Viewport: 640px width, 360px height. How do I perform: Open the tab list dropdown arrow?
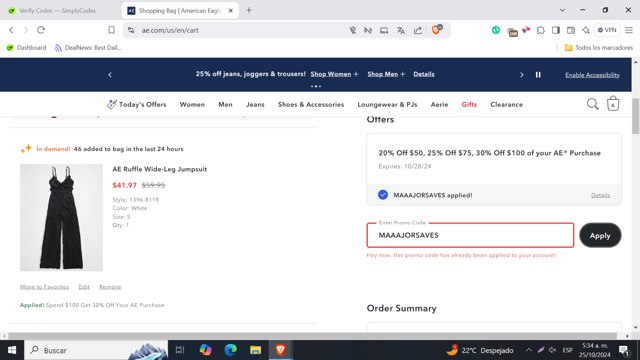[562, 10]
